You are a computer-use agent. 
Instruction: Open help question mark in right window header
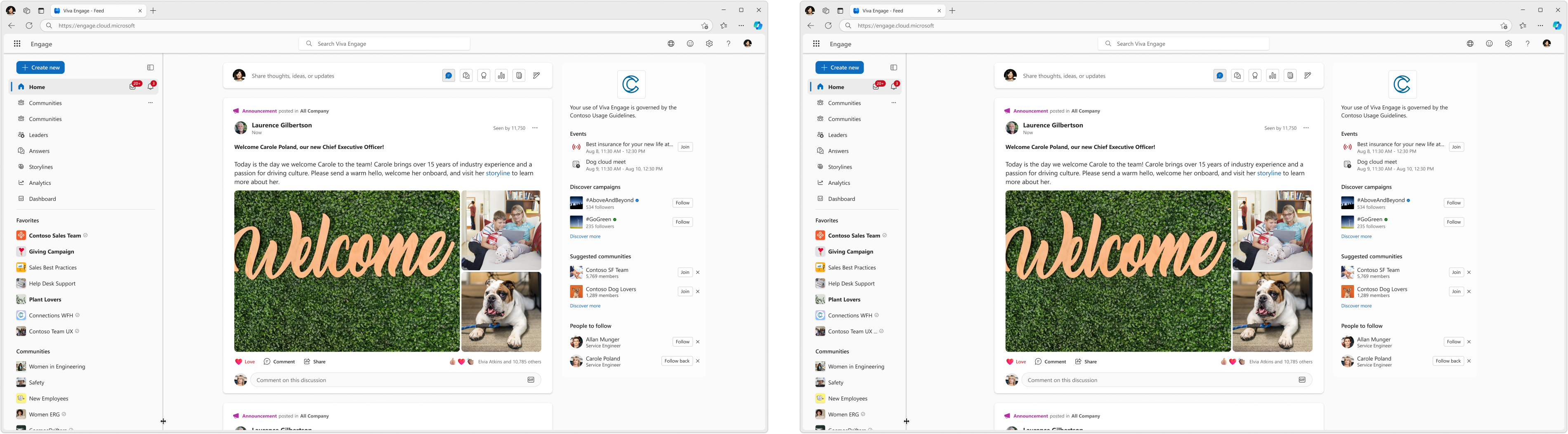[1527, 44]
